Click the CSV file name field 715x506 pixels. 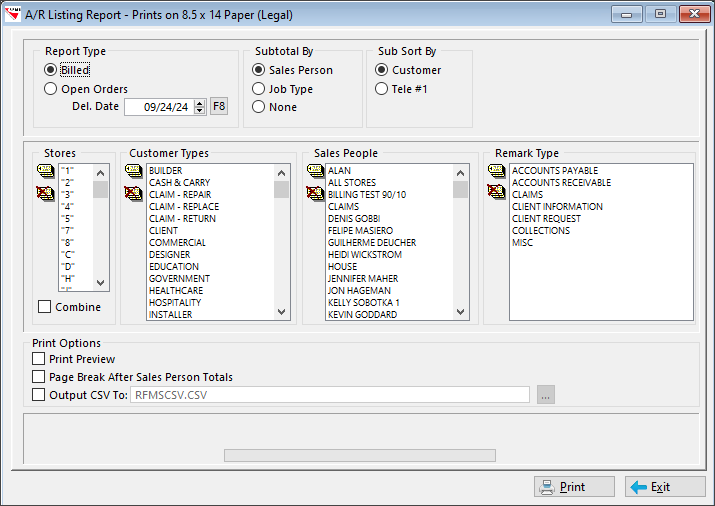[x=330, y=395]
